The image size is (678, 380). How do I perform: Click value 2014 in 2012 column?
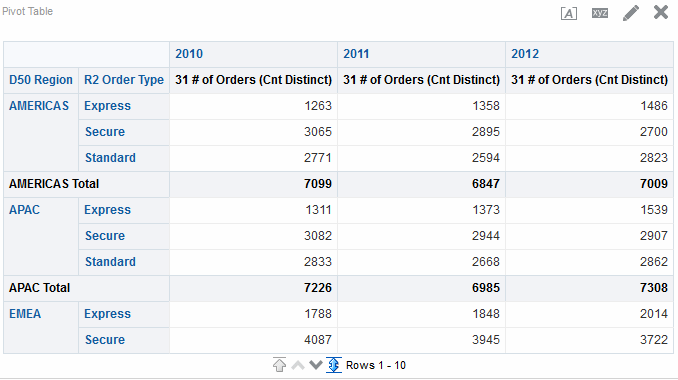pos(654,314)
